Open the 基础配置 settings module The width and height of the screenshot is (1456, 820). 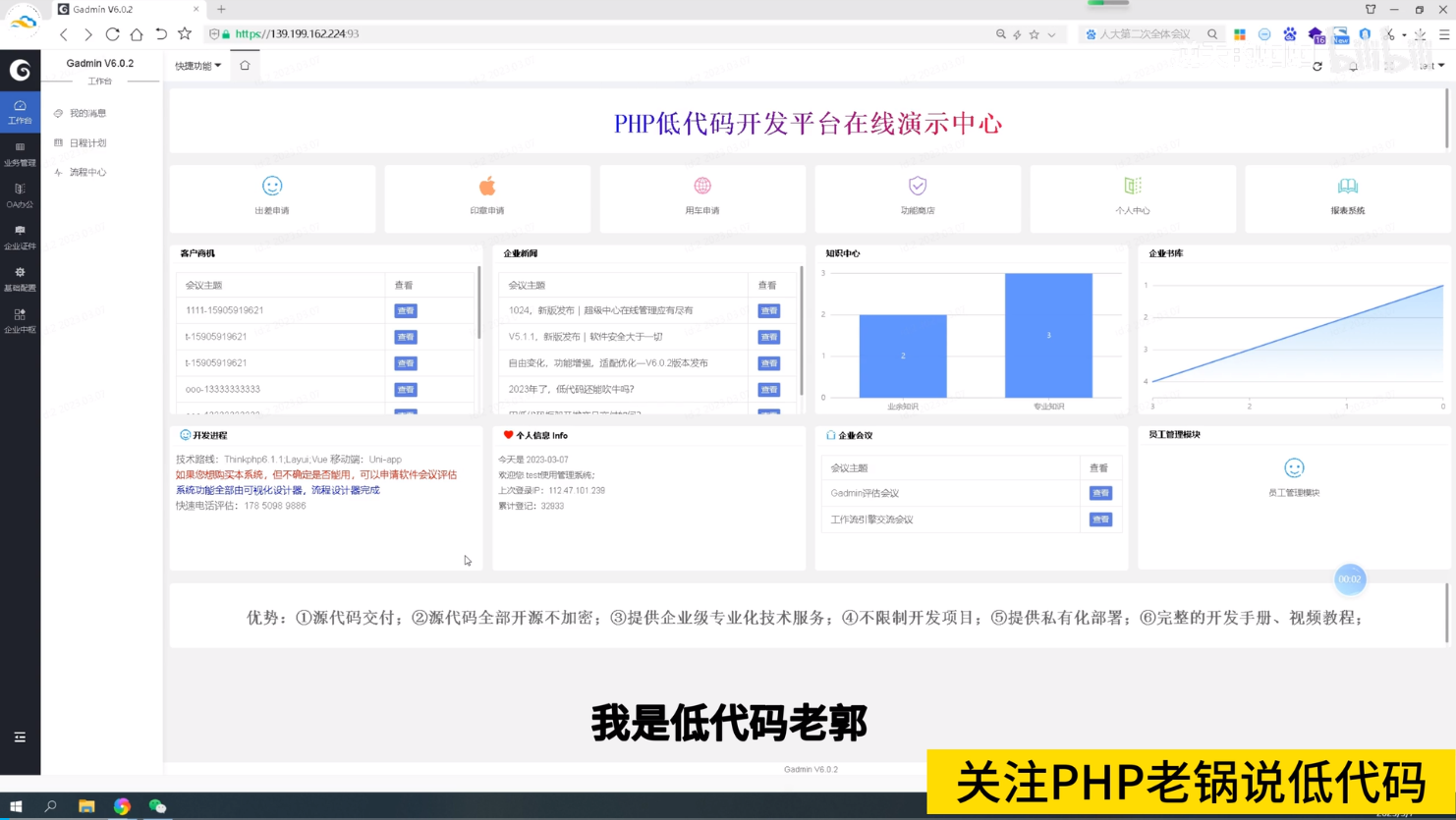[x=20, y=279]
